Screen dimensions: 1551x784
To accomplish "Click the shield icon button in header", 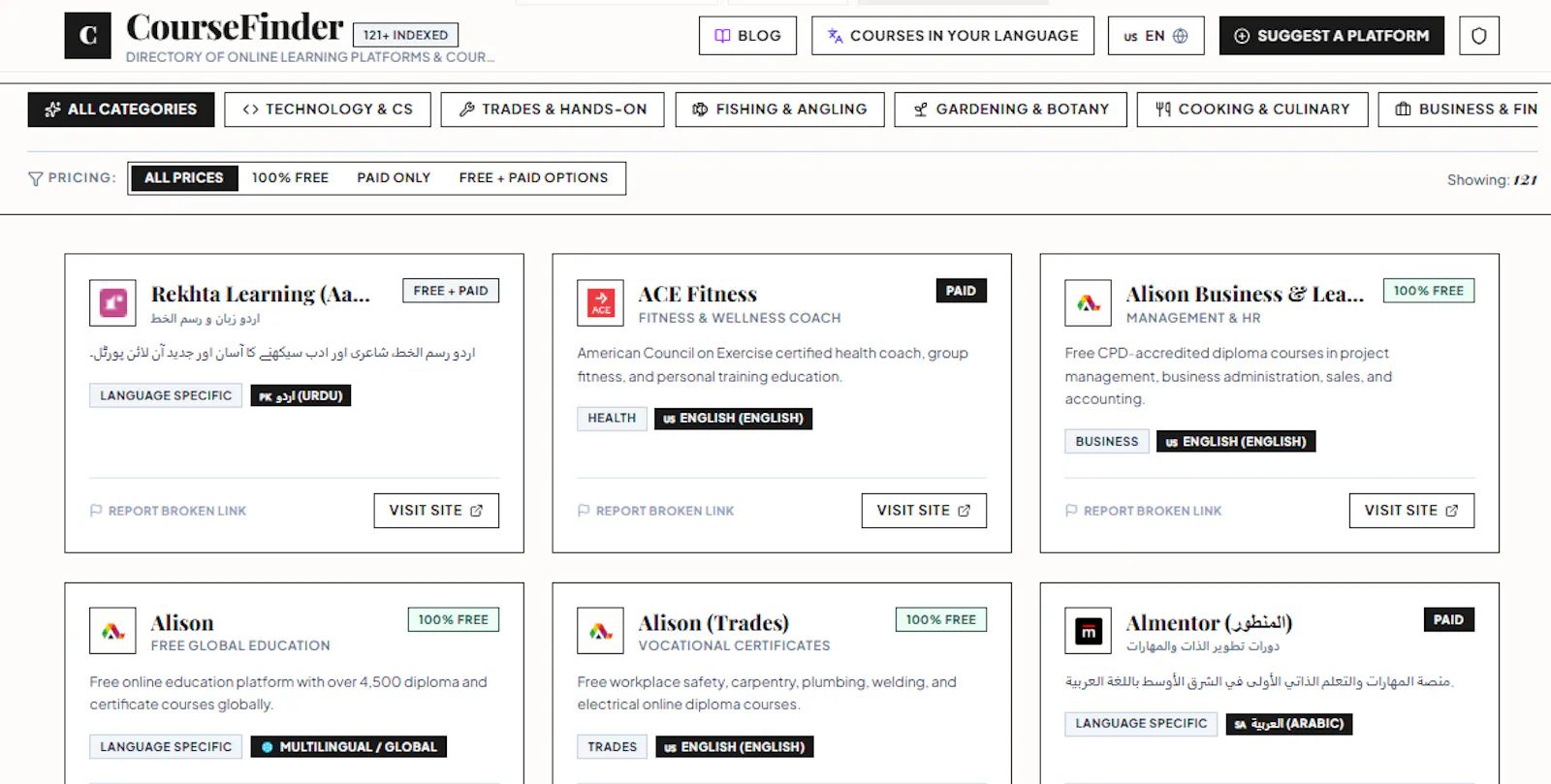I will point(1478,36).
